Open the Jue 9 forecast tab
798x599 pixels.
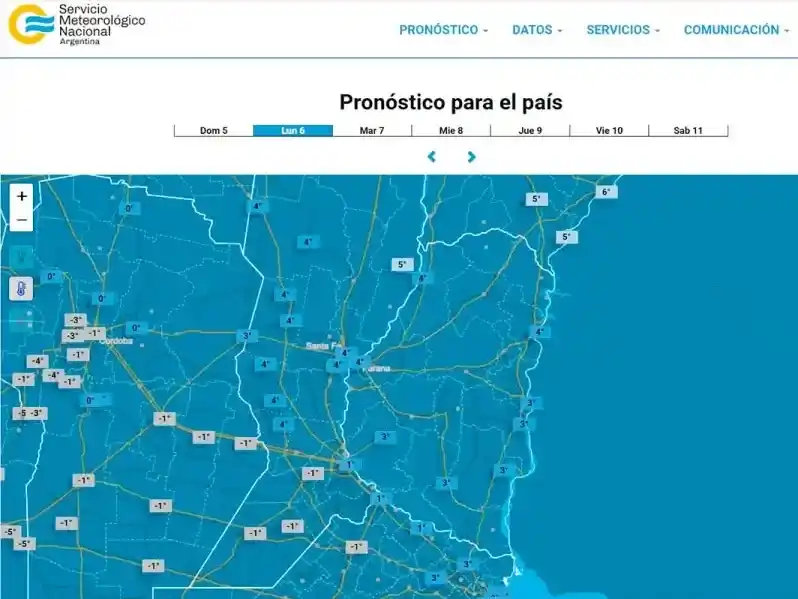tap(530, 131)
